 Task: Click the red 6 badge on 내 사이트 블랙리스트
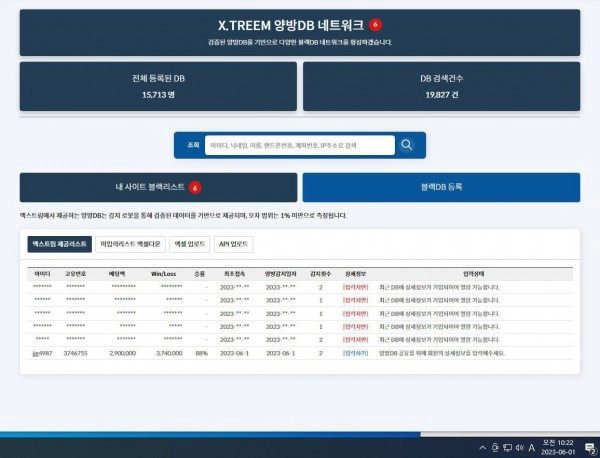195,187
